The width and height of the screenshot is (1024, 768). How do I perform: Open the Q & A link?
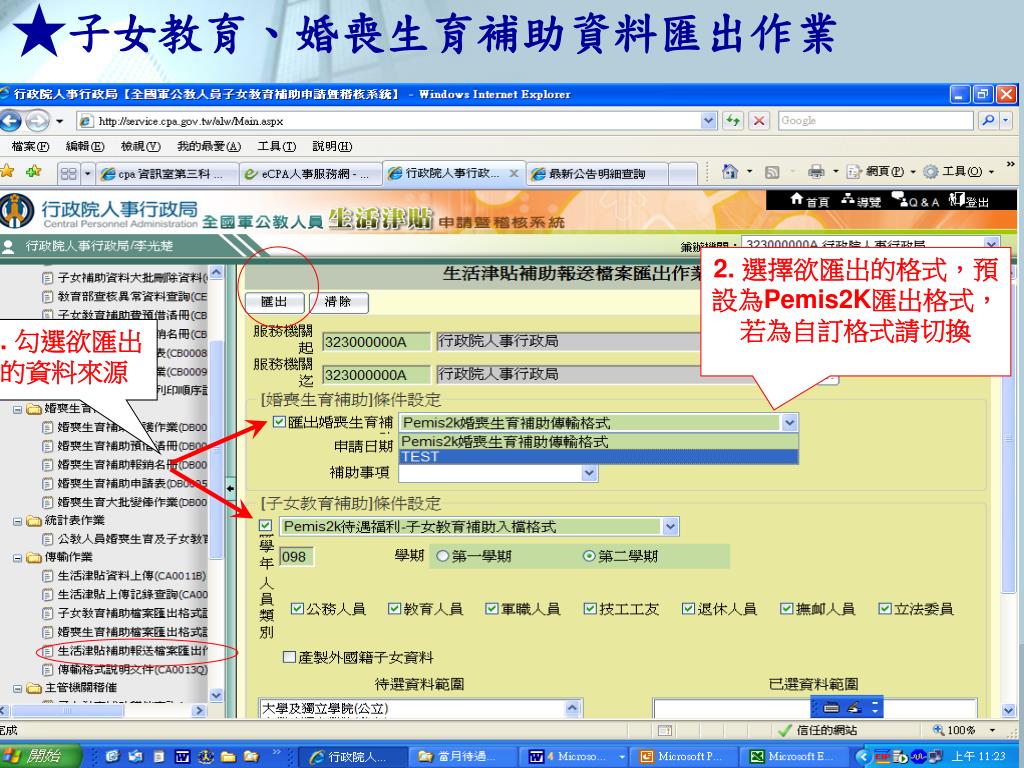(x=915, y=201)
